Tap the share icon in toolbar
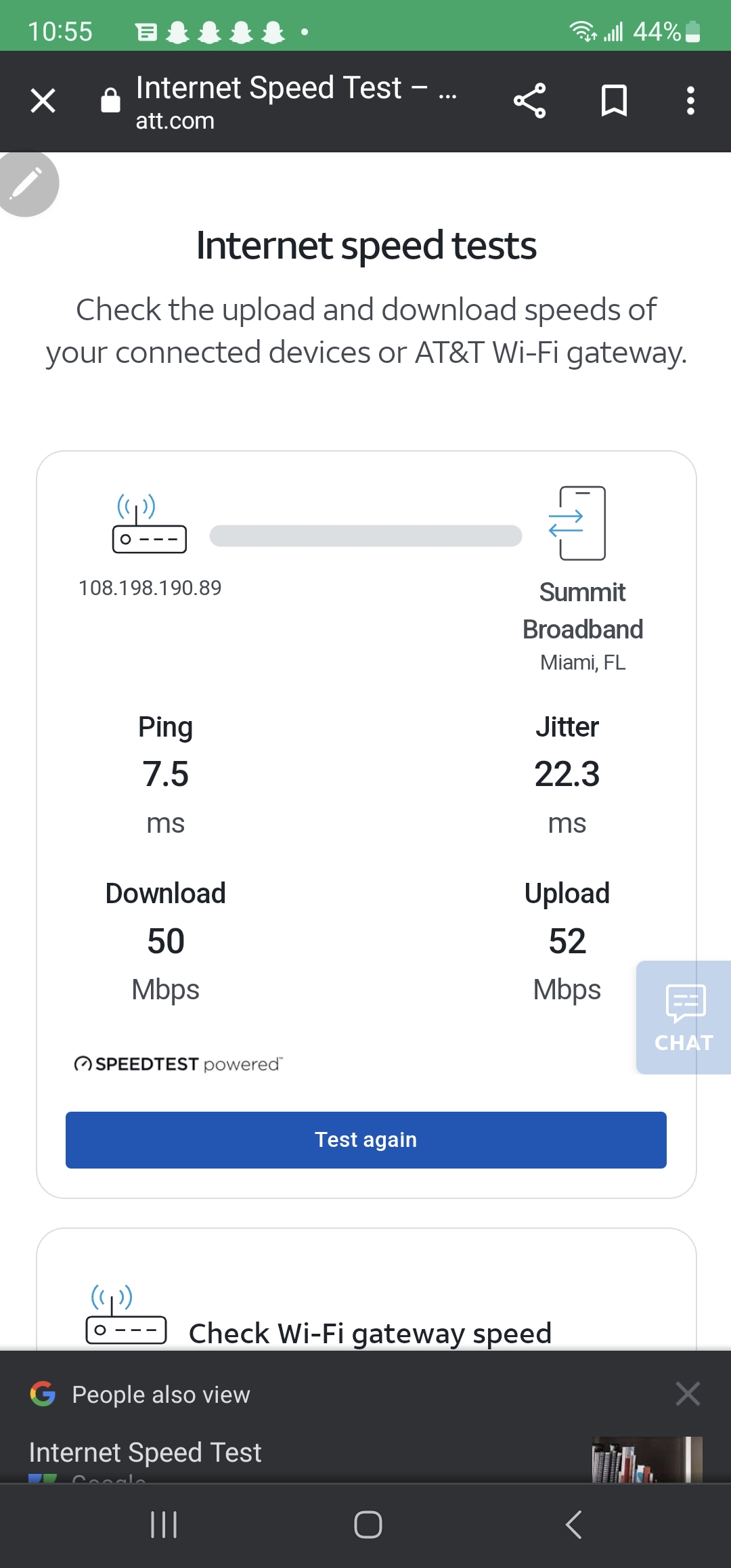This screenshot has height=1568, width=731. [x=529, y=102]
